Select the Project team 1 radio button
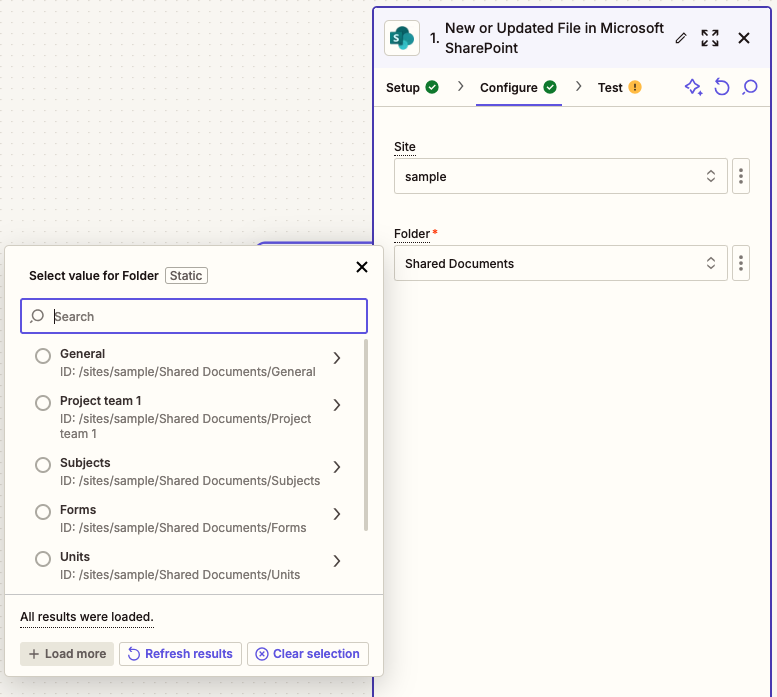This screenshot has height=697, width=777. click(x=43, y=403)
